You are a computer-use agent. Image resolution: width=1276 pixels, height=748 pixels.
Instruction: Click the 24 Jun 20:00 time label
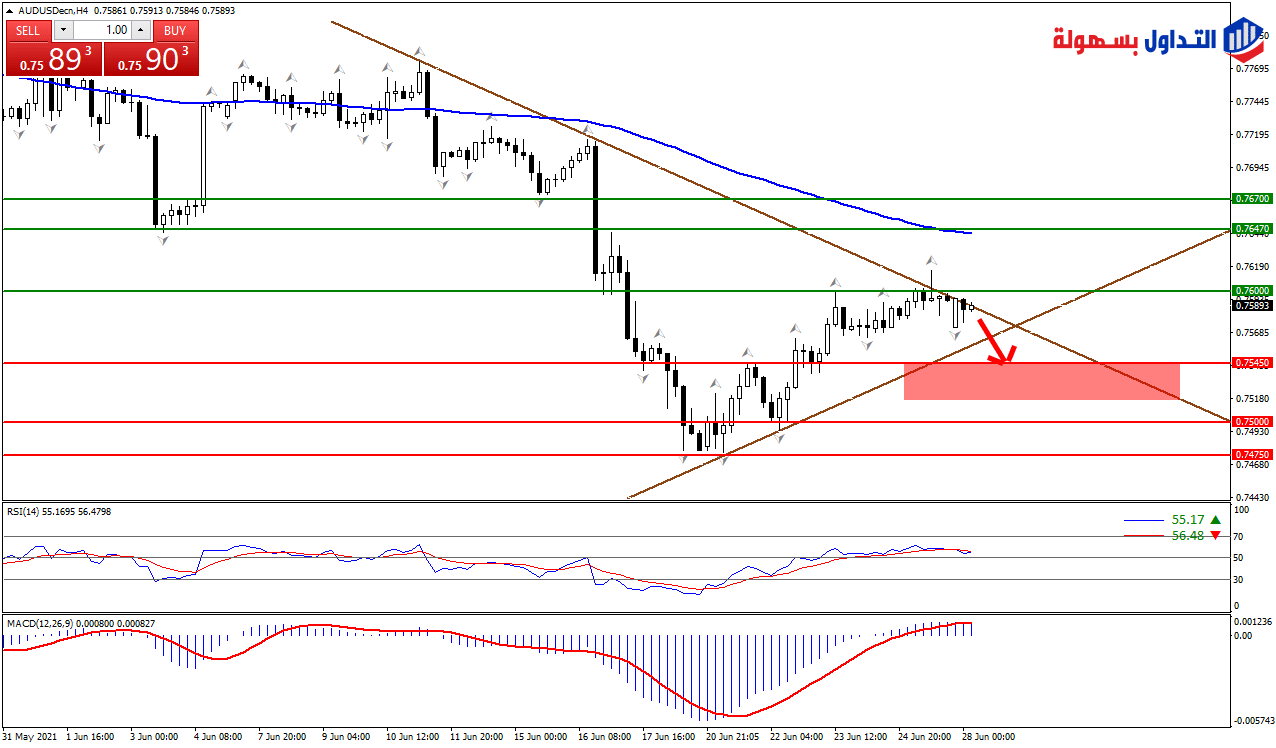point(925,737)
